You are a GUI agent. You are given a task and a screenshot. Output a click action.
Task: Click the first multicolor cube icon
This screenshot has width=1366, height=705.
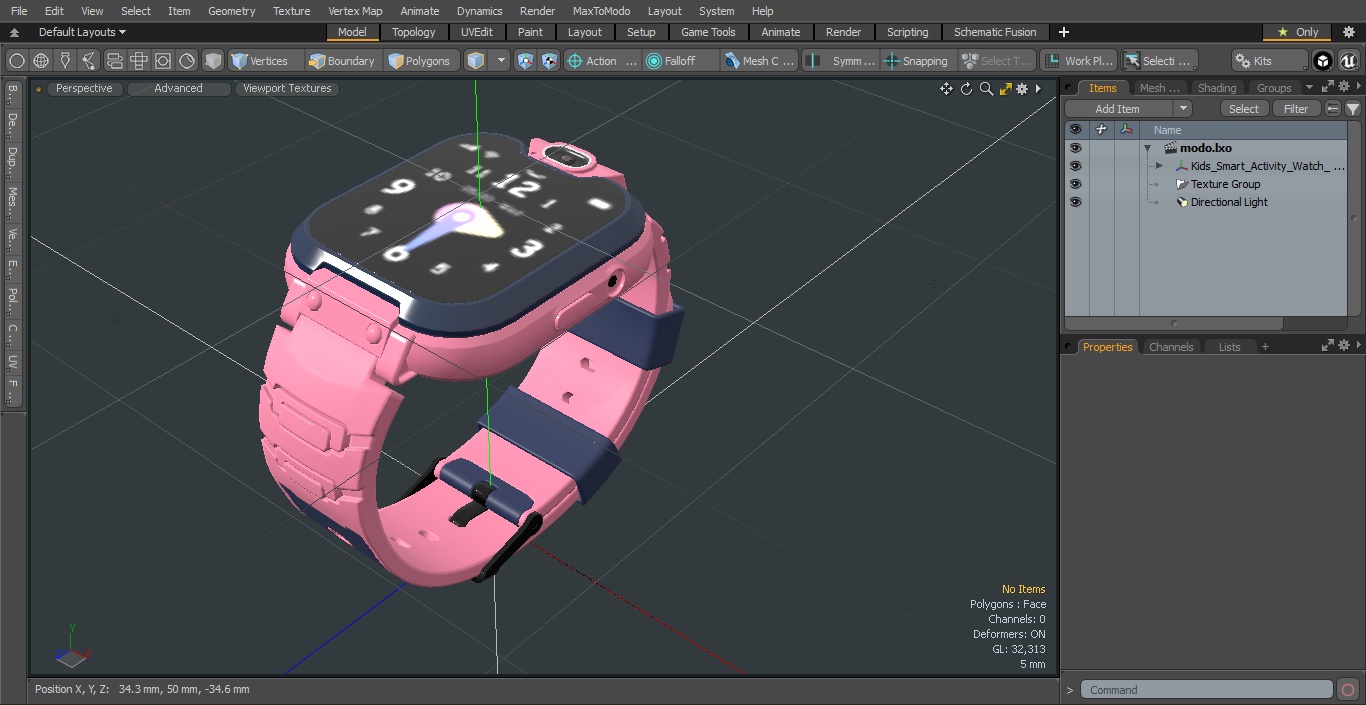coord(526,61)
